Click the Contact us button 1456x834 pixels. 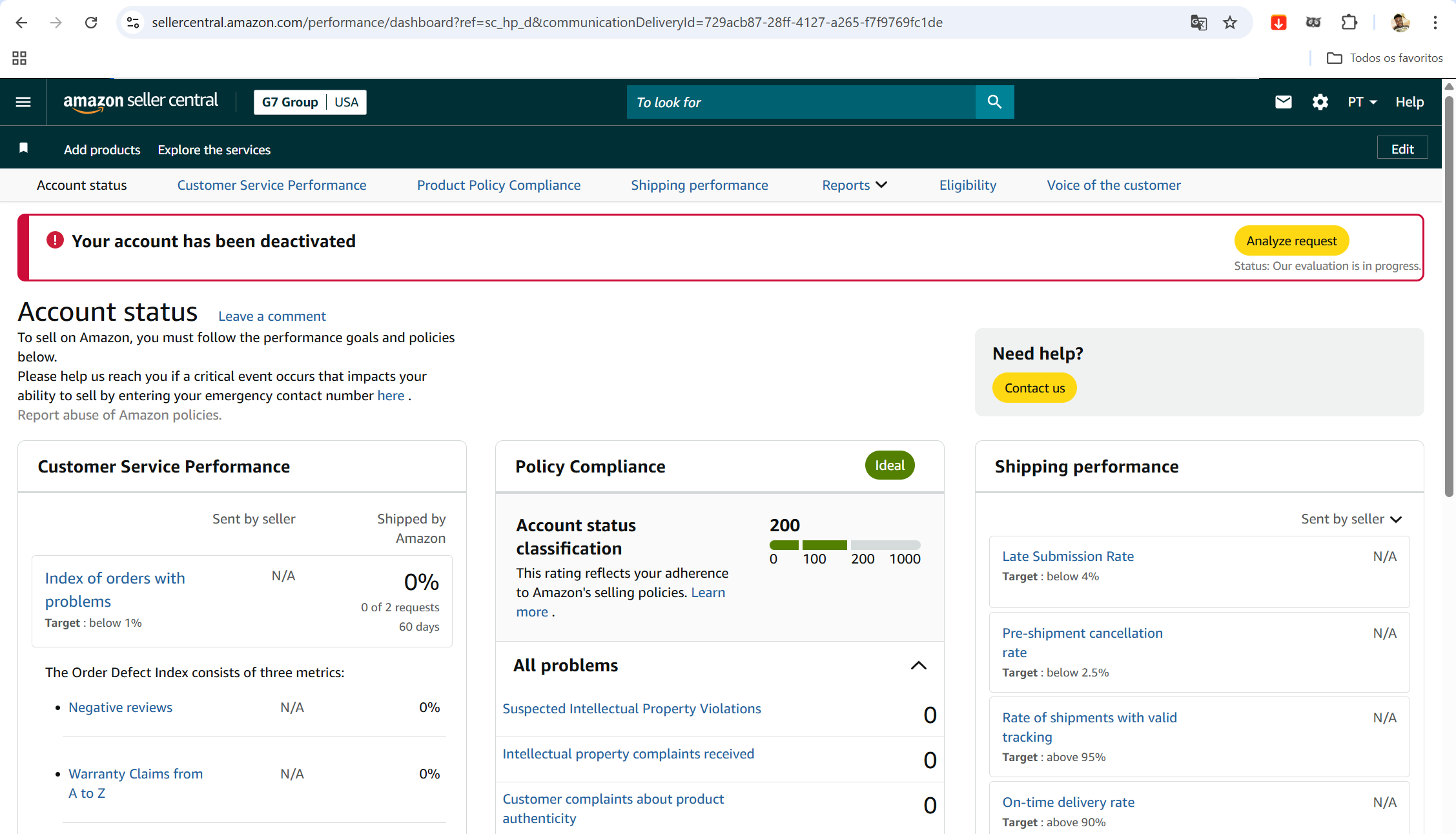point(1034,388)
